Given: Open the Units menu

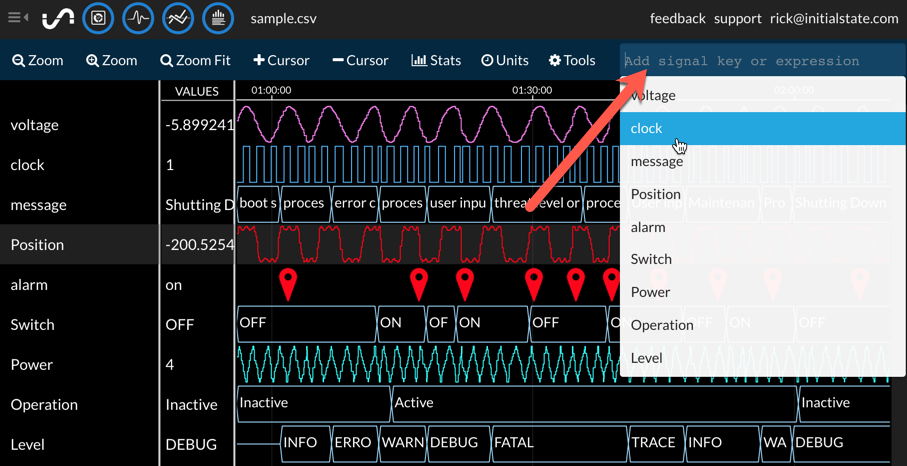Looking at the screenshot, I should (x=505, y=61).
